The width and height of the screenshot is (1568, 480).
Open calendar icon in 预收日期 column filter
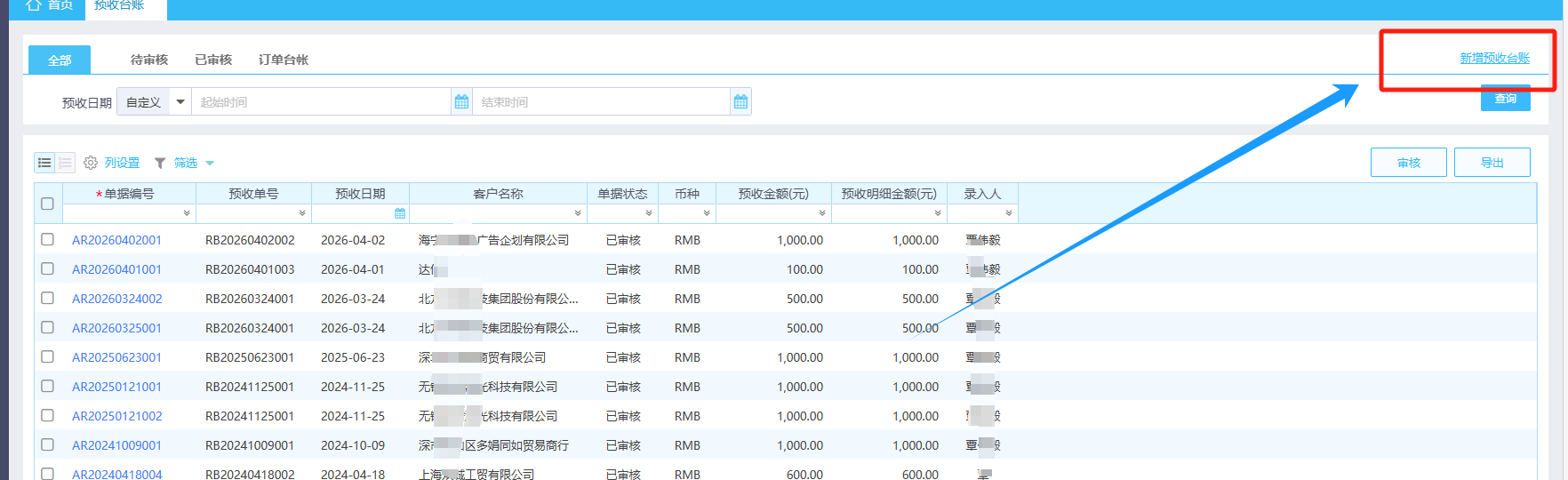click(x=400, y=213)
